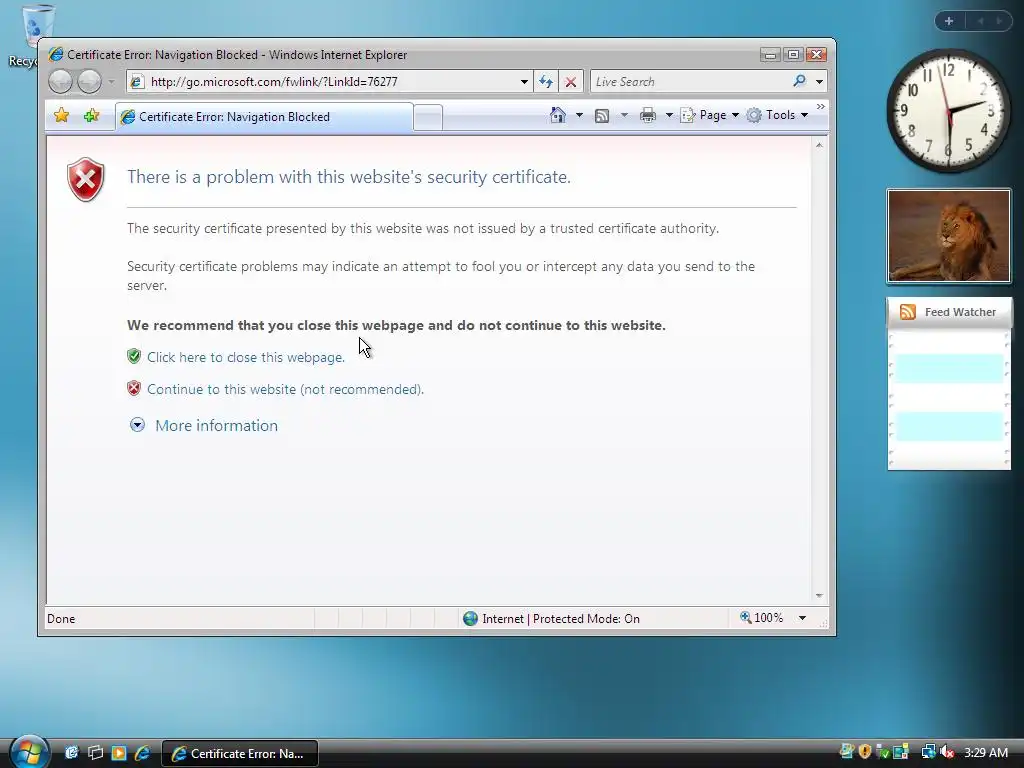The image size is (1024, 768).
Task: Click the Feed Watcher gadget header
Action: (x=949, y=312)
